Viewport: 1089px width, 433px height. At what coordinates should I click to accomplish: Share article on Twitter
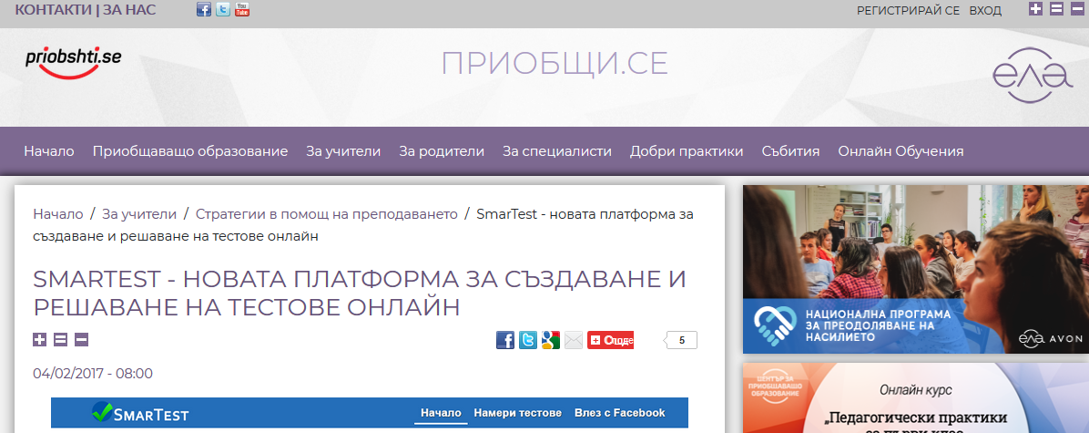pos(528,340)
